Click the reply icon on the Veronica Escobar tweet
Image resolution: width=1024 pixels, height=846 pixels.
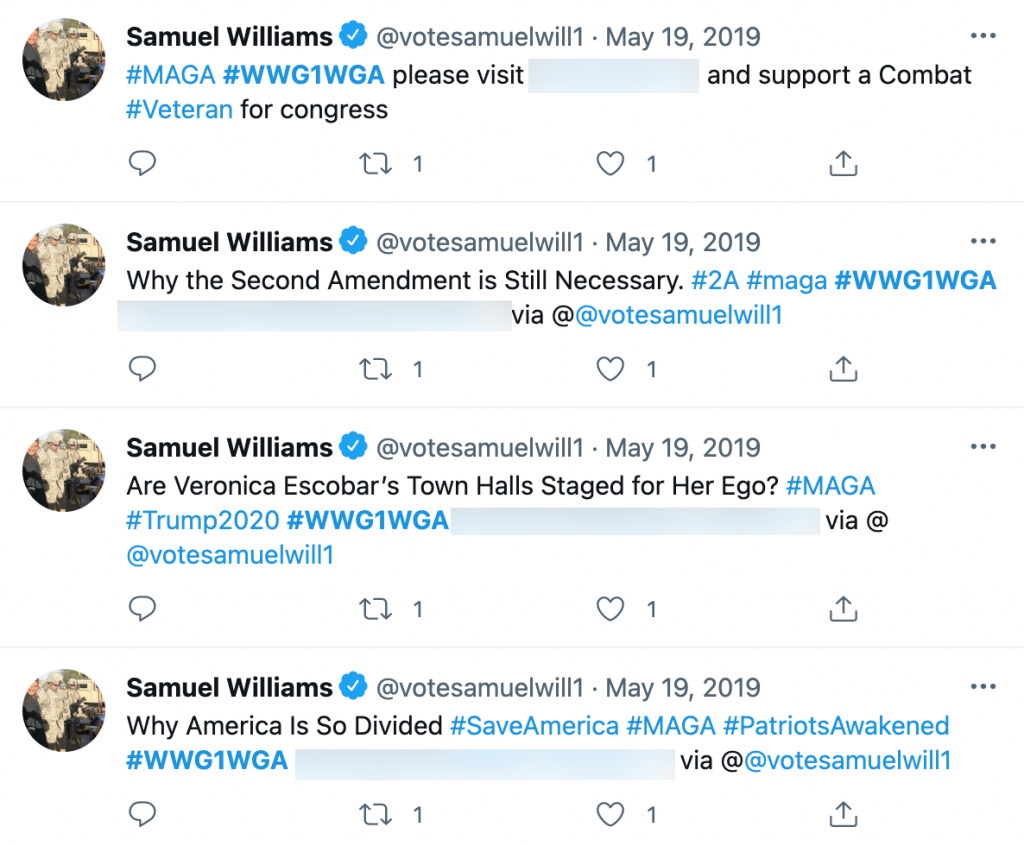142,608
